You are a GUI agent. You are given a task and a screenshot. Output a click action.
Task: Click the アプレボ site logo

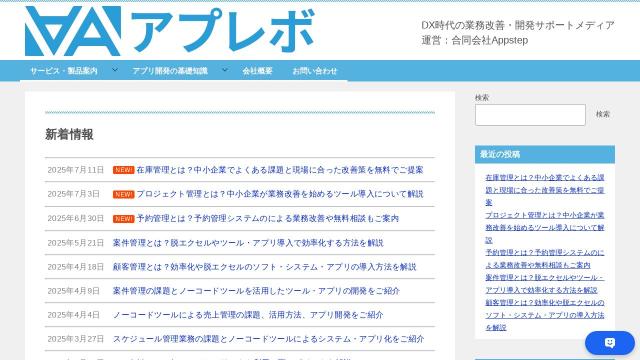(x=169, y=31)
